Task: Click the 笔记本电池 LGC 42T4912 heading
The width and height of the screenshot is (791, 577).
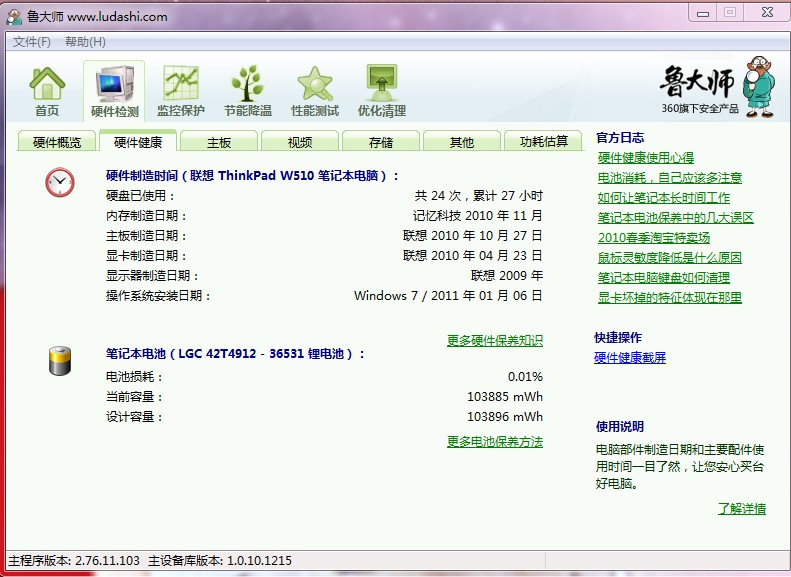Action: pyautogui.click(x=235, y=354)
